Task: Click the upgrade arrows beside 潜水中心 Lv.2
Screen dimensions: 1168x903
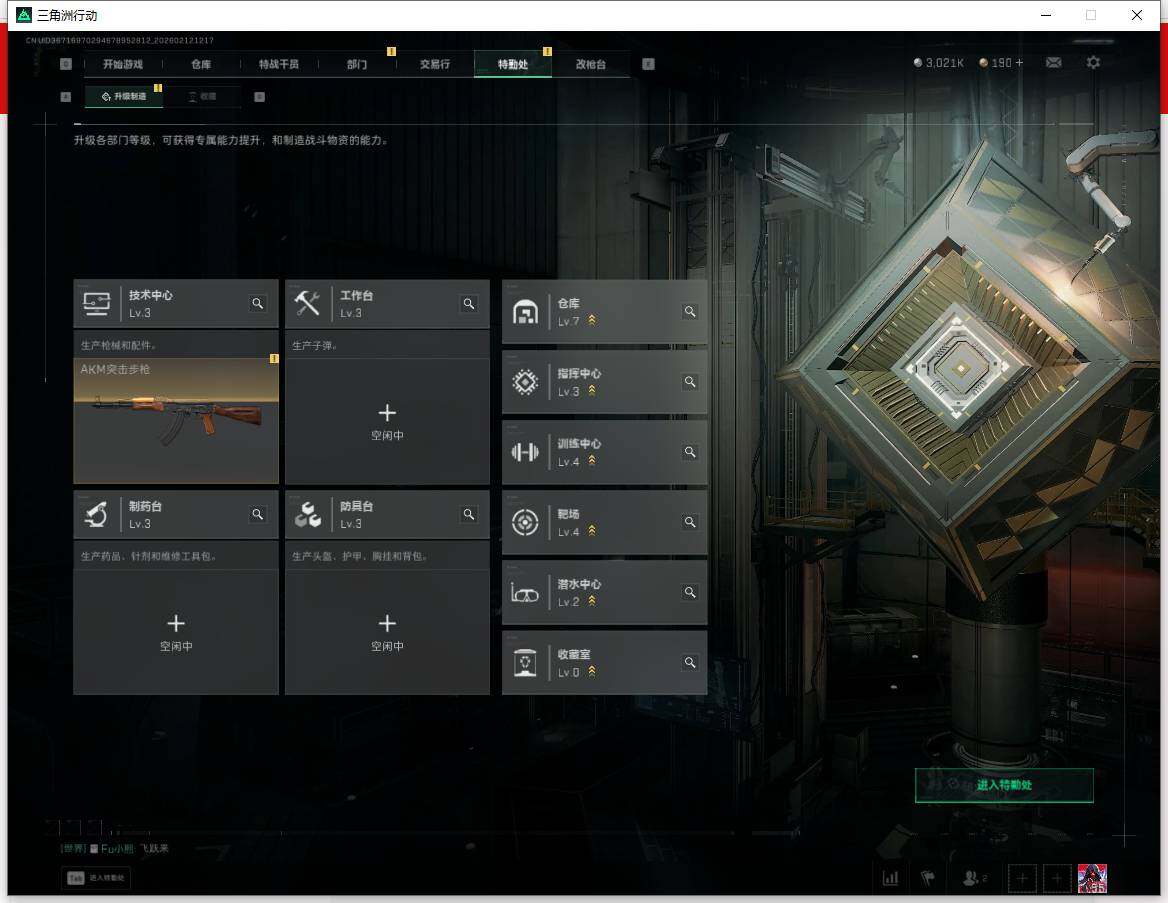Action: point(592,601)
